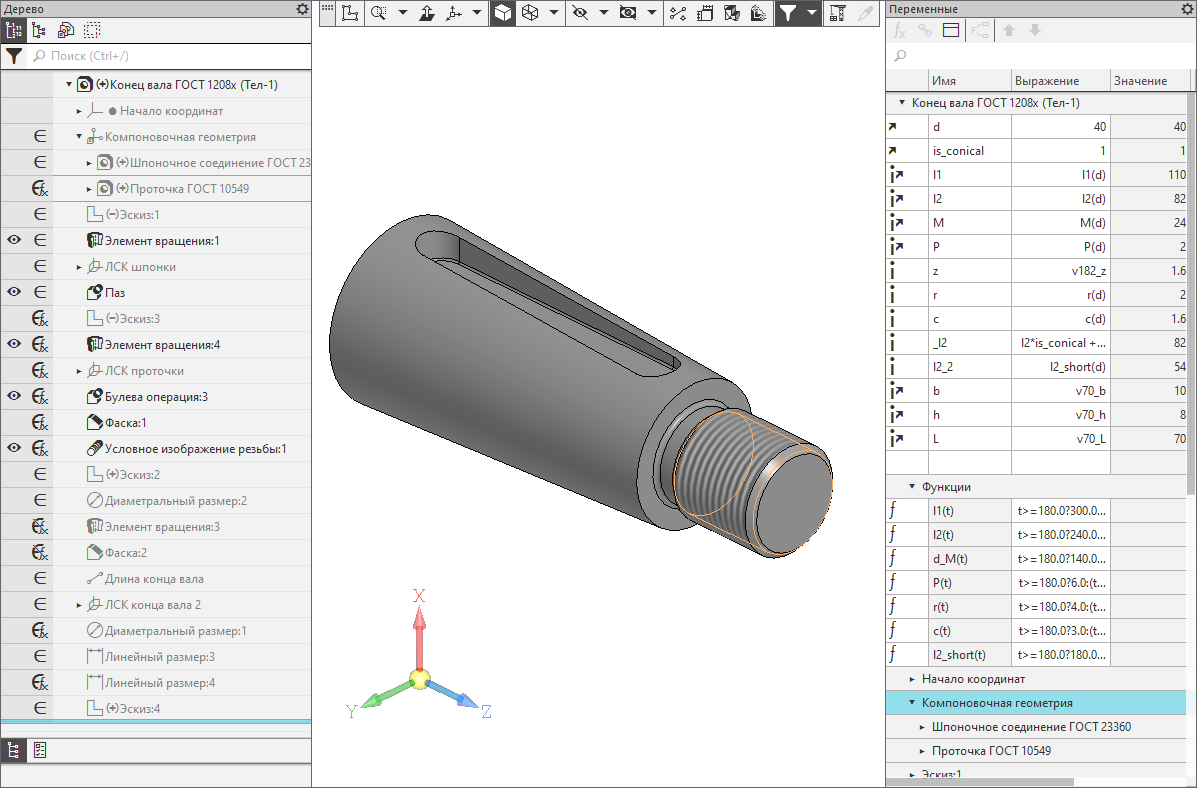Image resolution: width=1197 pixels, height=788 pixels.
Task: Click the view orientation axes icon
Action: [x=454, y=13]
